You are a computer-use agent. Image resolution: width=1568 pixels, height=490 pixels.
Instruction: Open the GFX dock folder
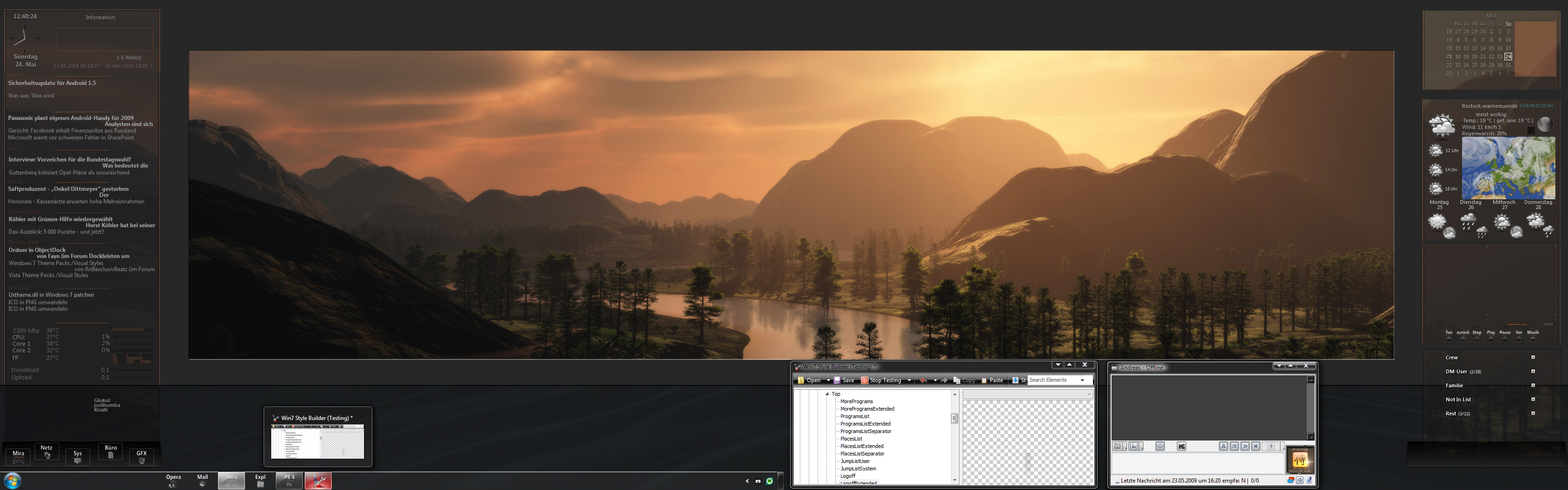141,457
